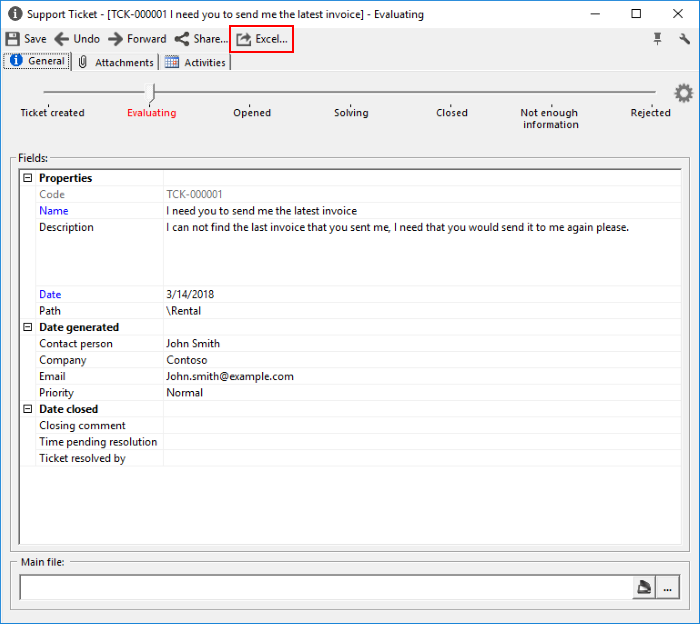Image resolution: width=700 pixels, height=624 pixels.
Task: Maximize the Support Ticket window
Action: pos(636,14)
